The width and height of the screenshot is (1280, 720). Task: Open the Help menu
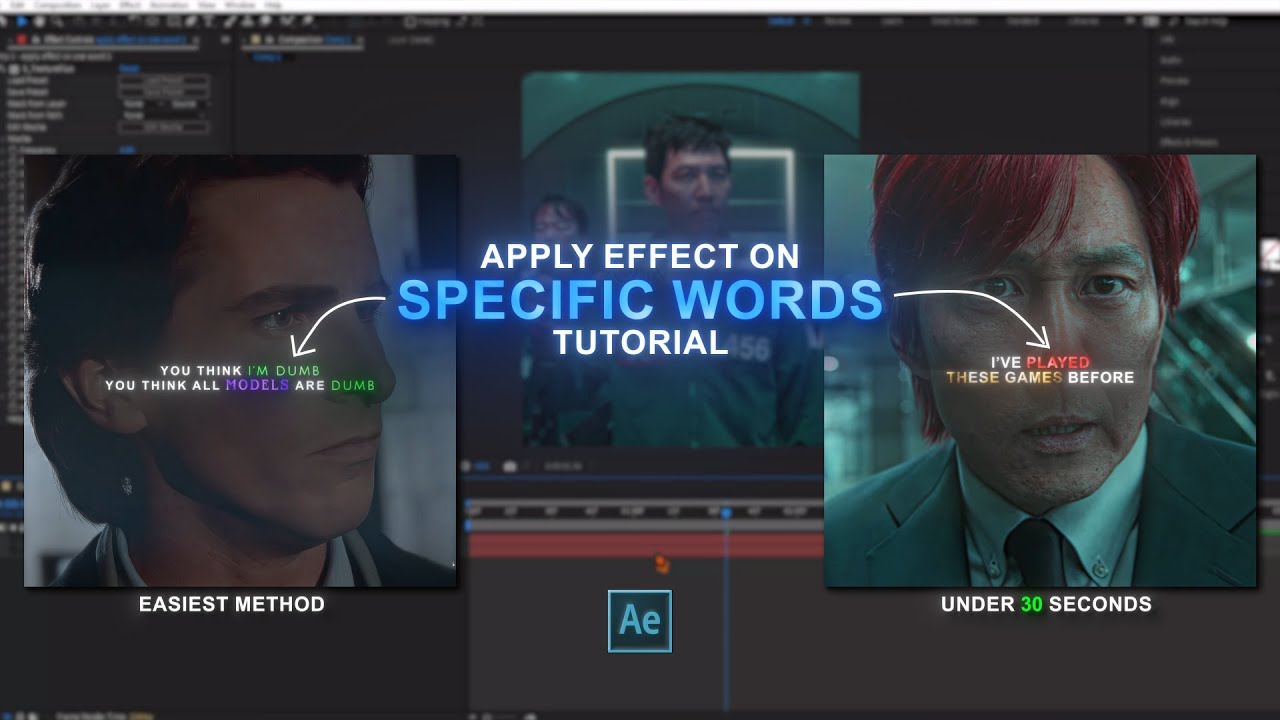273,5
